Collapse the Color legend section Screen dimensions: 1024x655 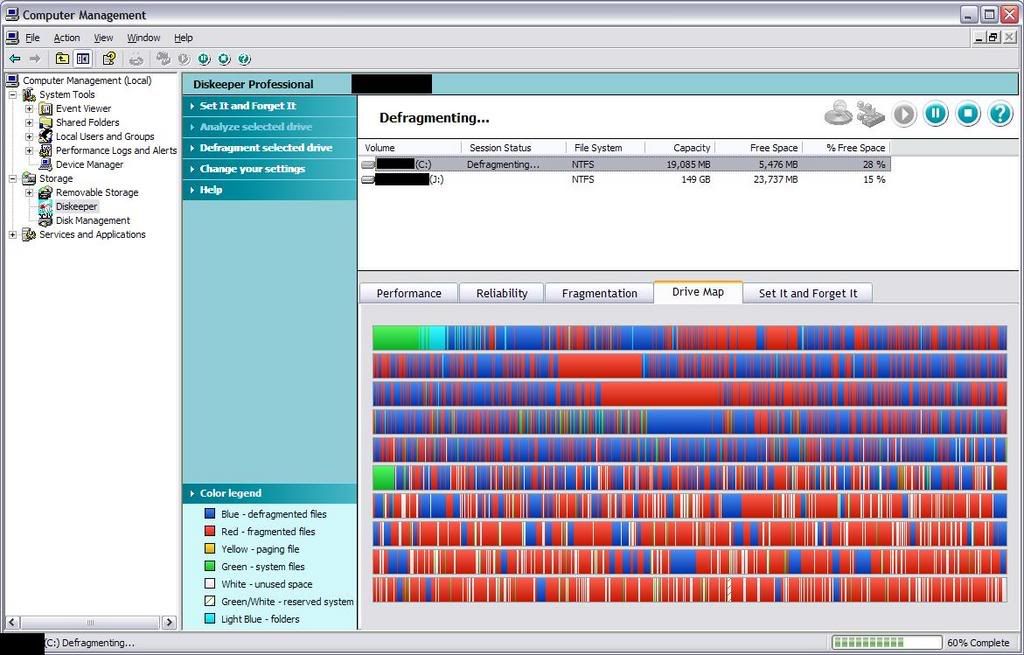270,493
